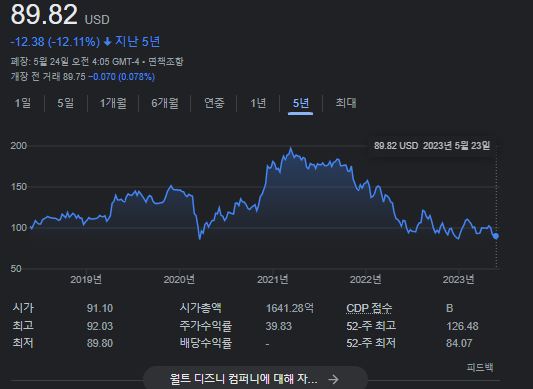This screenshot has height=389, width=533.
Task: Select the 1일 time range tab
Action: (23, 103)
